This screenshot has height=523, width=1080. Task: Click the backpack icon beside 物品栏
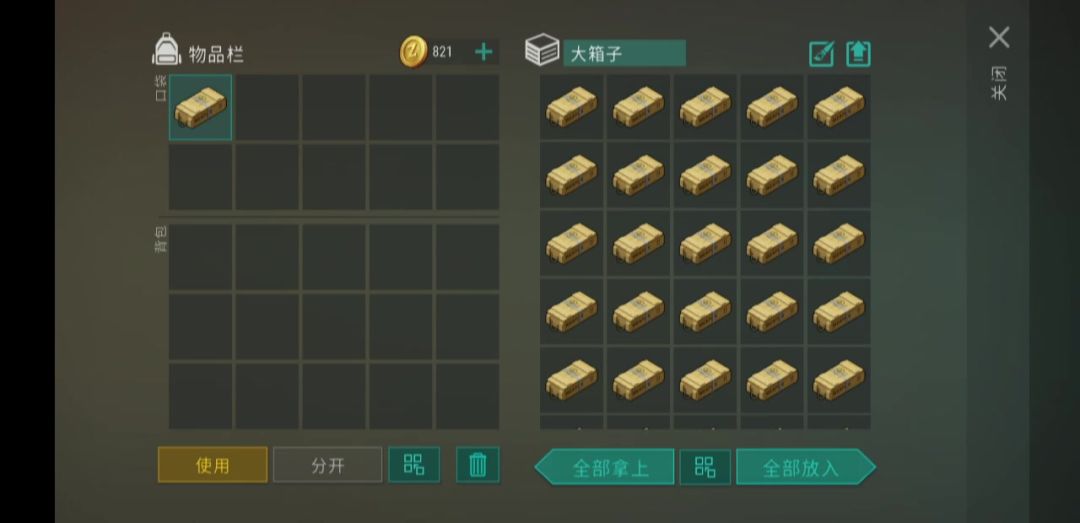(166, 49)
